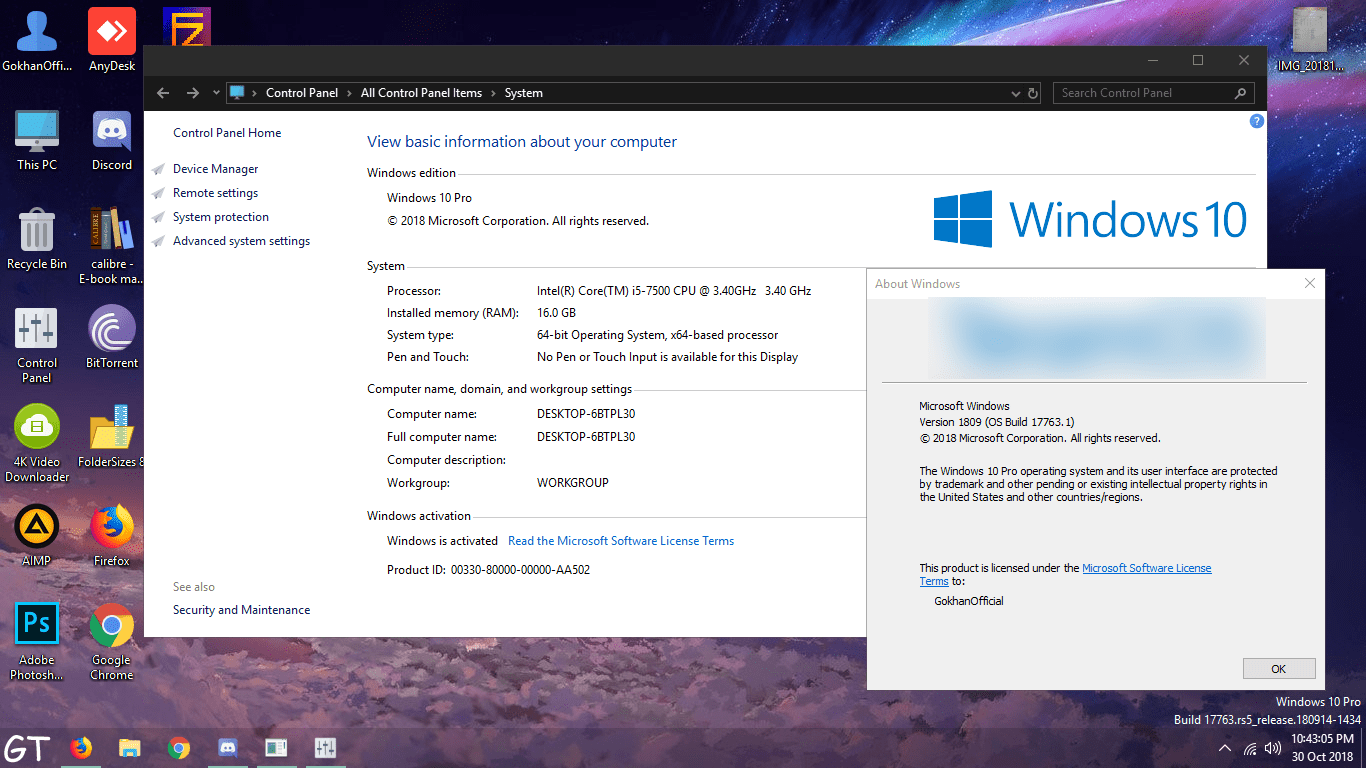This screenshot has height=768, width=1366.
Task: Open the GT Start button
Action: pyautogui.click(x=27, y=748)
